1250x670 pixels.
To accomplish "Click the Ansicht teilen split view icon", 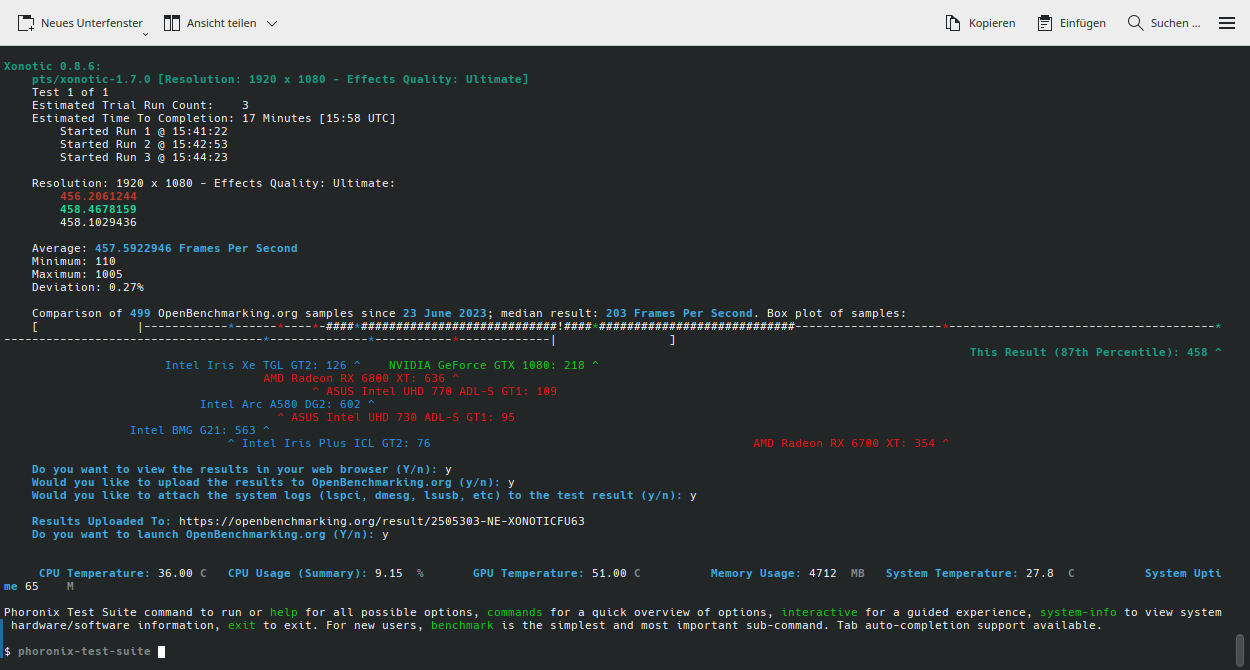I will point(171,22).
